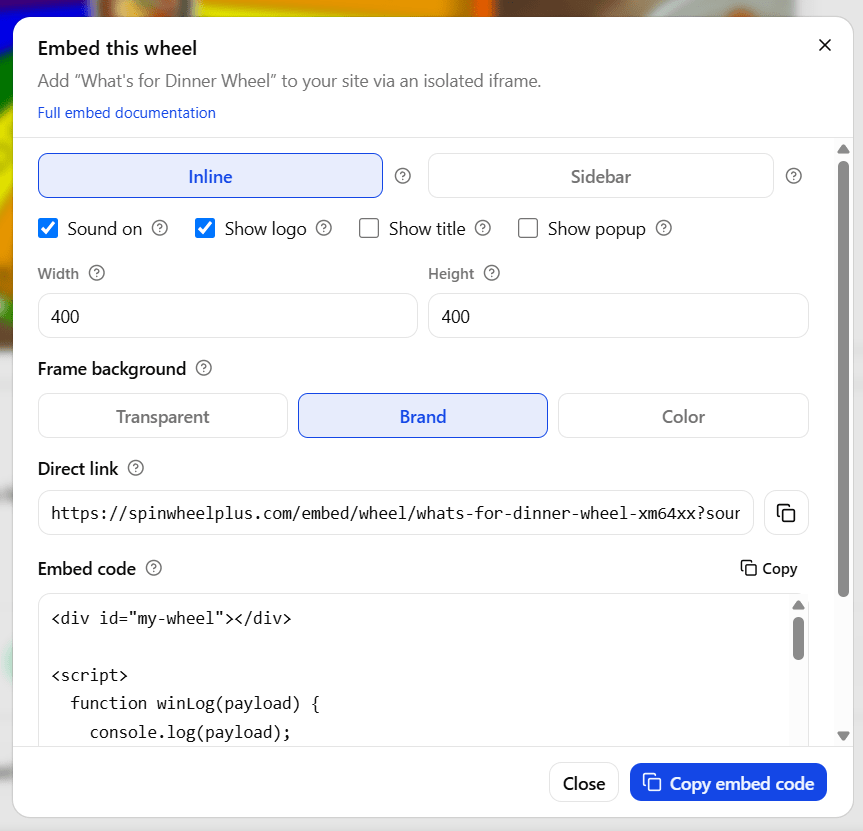
Task: Click the Copy embed code button
Action: click(x=728, y=783)
